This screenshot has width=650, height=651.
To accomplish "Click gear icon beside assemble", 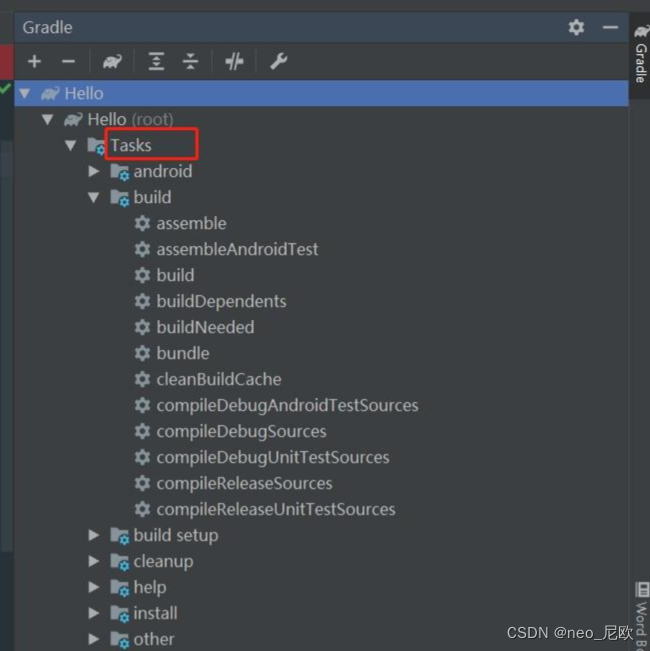I will click(x=142, y=223).
